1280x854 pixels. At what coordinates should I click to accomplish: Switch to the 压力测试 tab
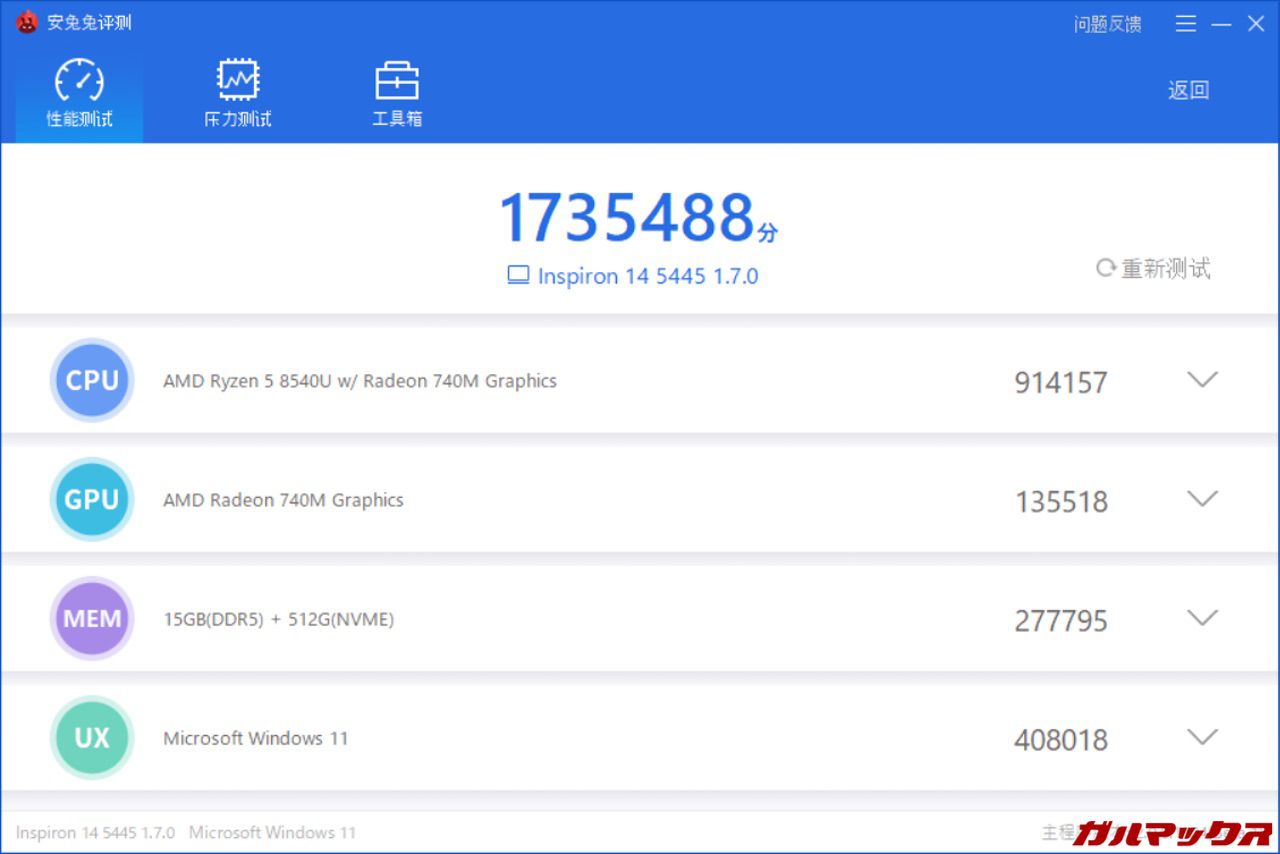click(x=238, y=95)
